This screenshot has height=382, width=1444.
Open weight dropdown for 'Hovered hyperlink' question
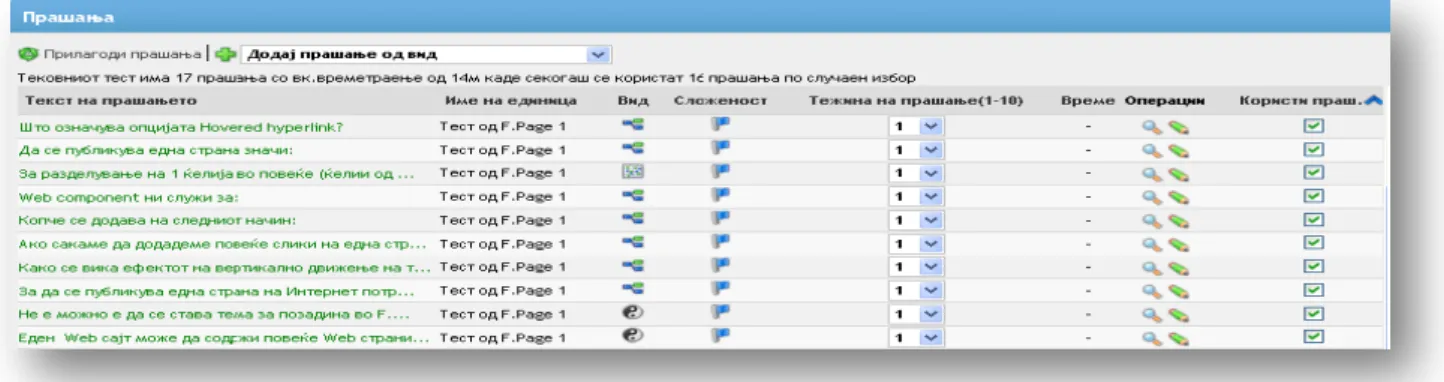click(916, 127)
